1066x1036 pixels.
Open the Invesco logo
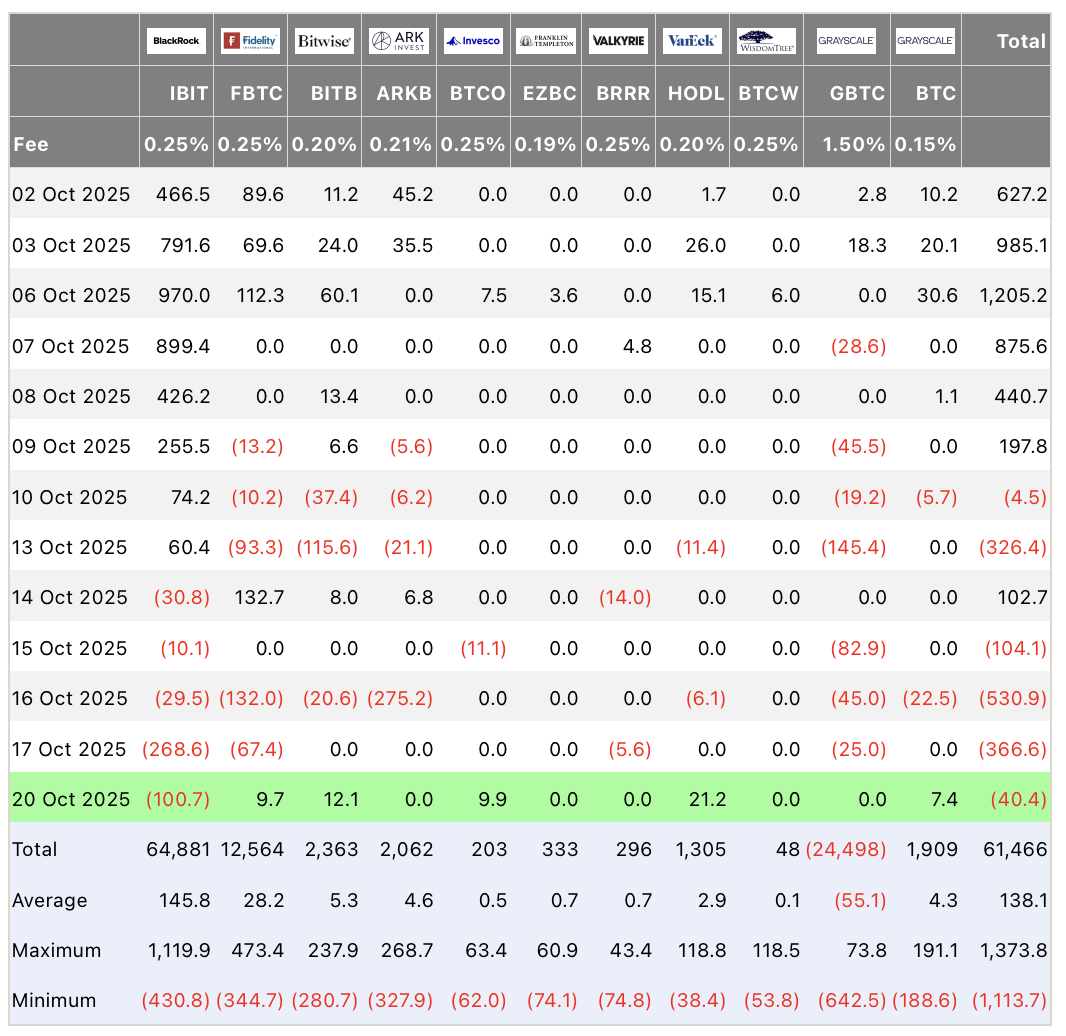coord(473,41)
